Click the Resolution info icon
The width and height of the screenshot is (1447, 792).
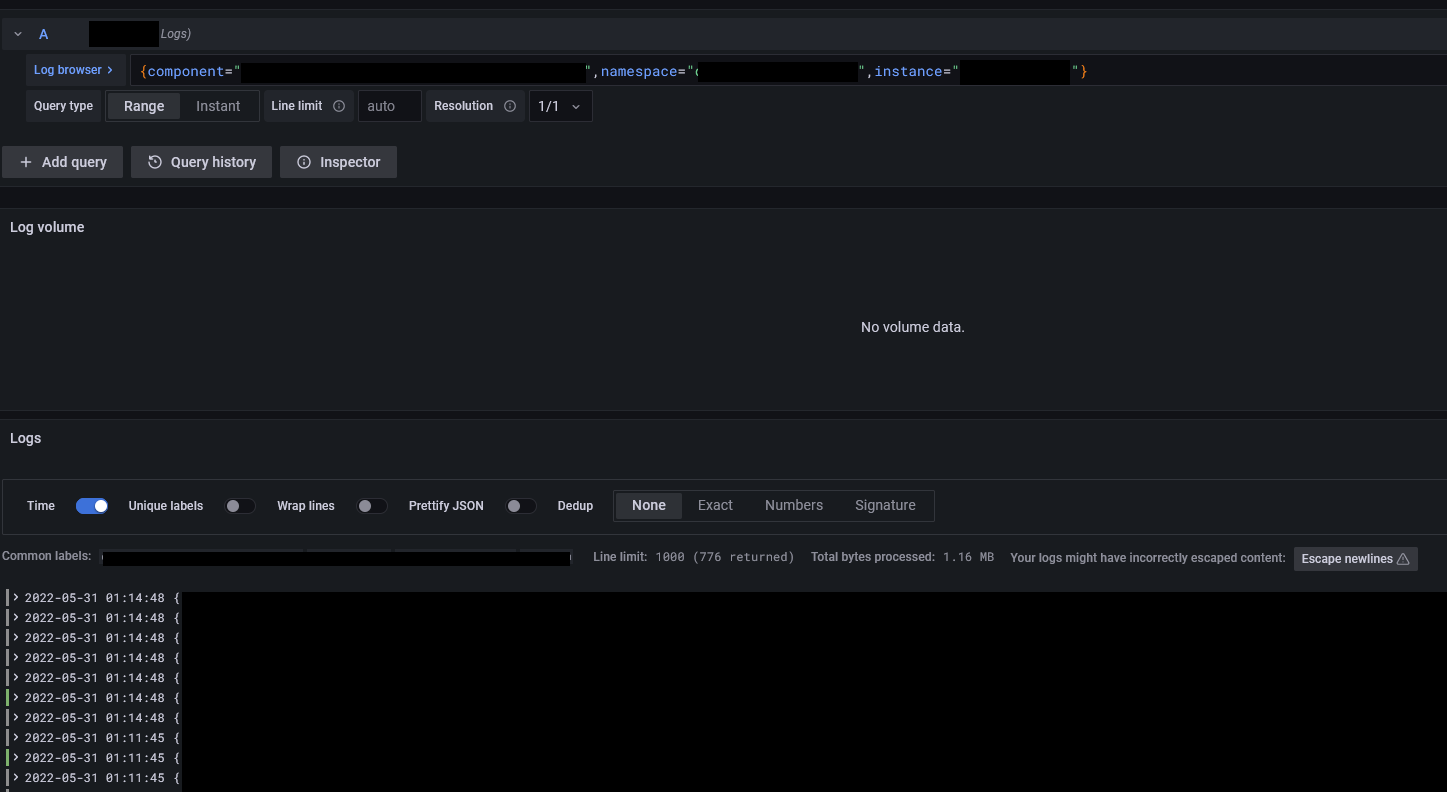(509, 105)
